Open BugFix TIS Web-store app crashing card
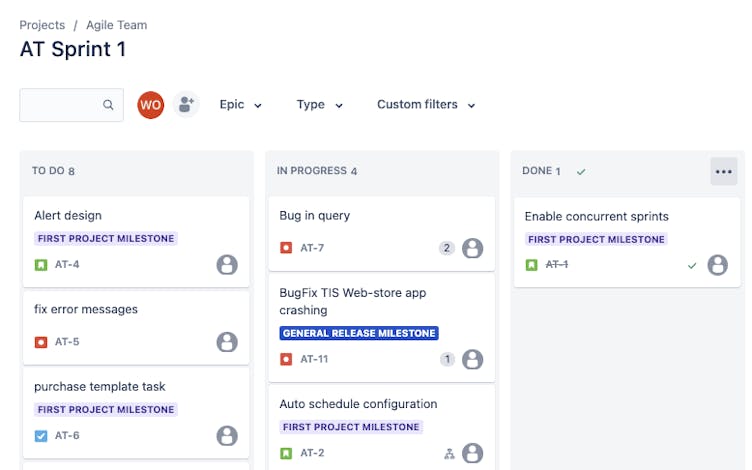Image resolution: width=752 pixels, height=470 pixels. [382, 329]
